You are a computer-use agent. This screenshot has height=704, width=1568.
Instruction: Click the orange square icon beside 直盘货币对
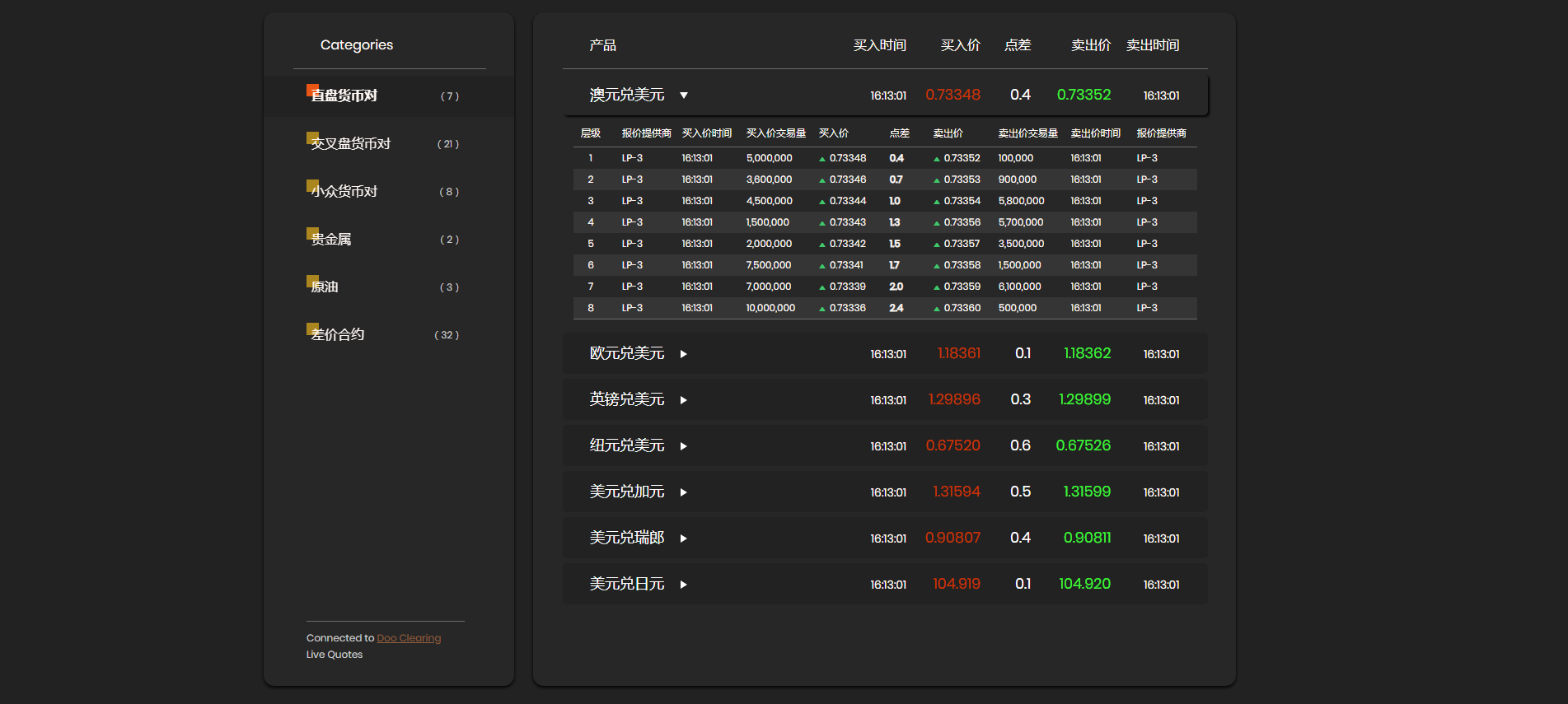(x=312, y=90)
